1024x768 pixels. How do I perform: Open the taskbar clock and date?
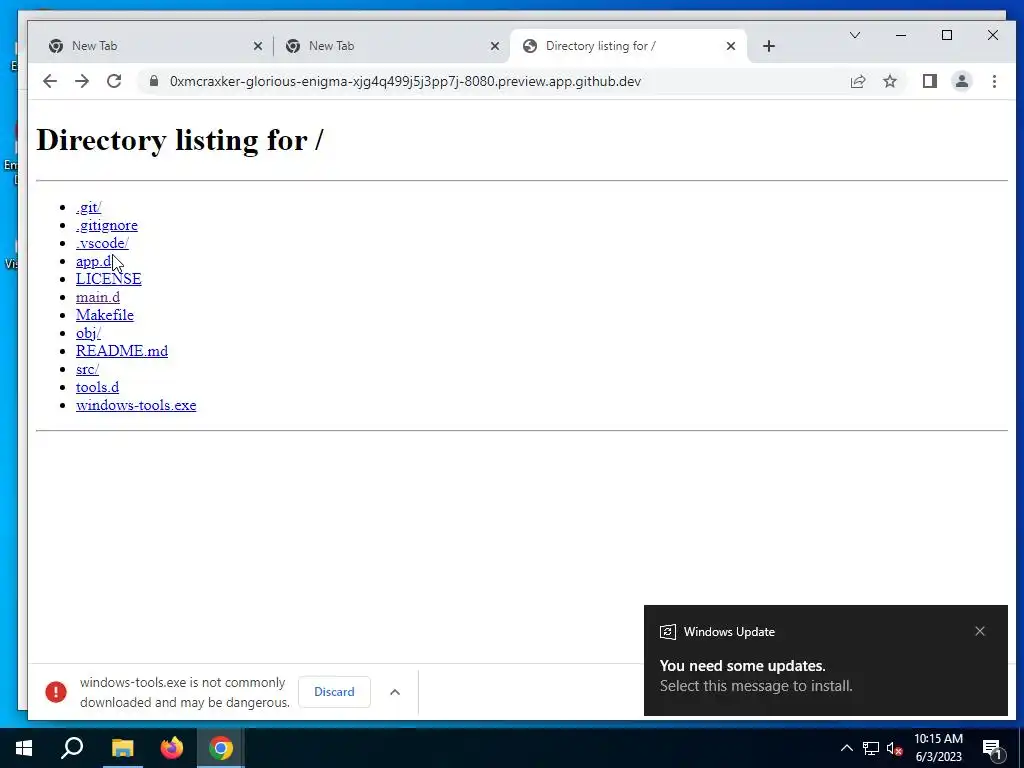938,748
